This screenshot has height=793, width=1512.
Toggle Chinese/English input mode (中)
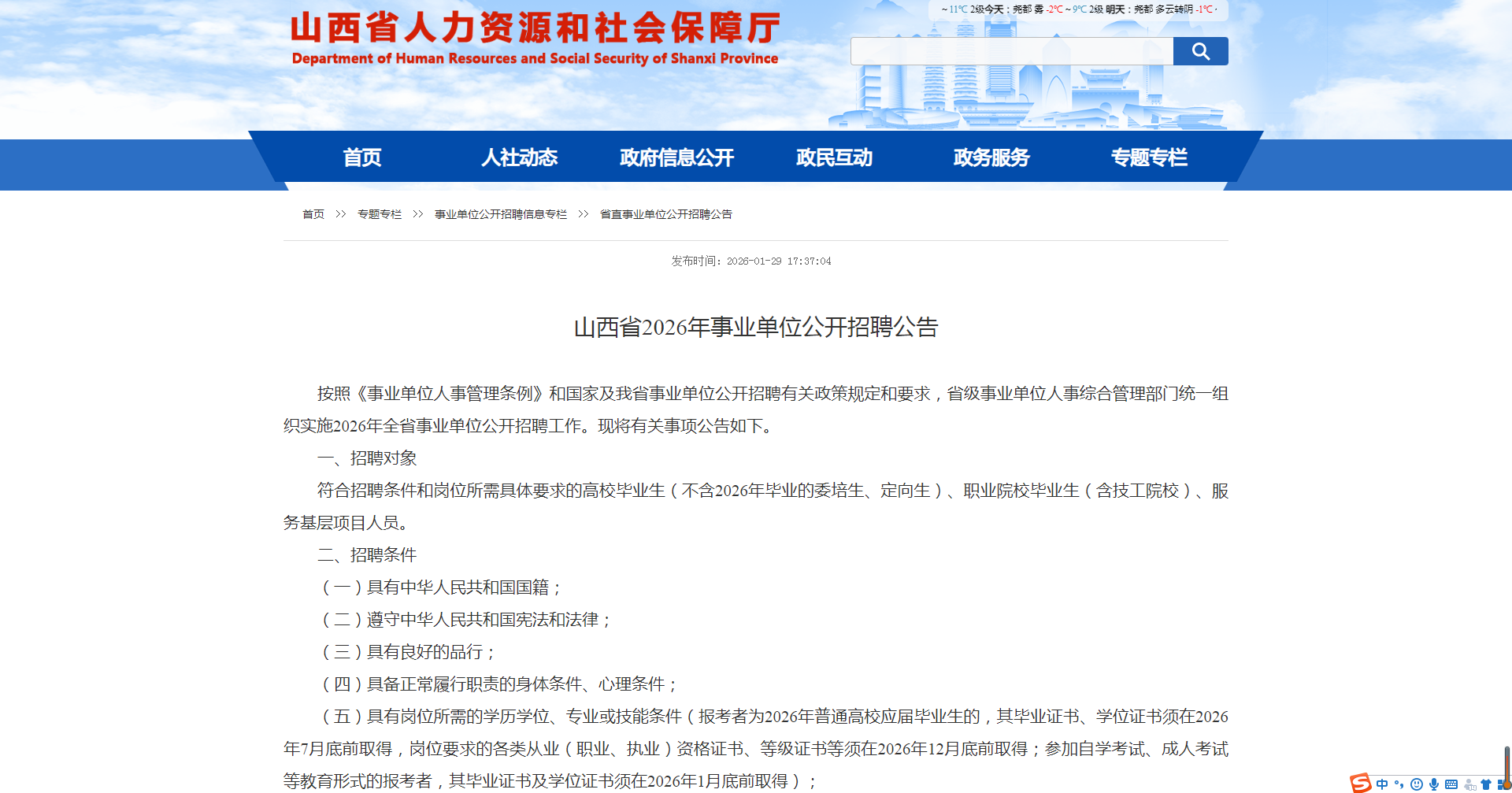point(1382,784)
